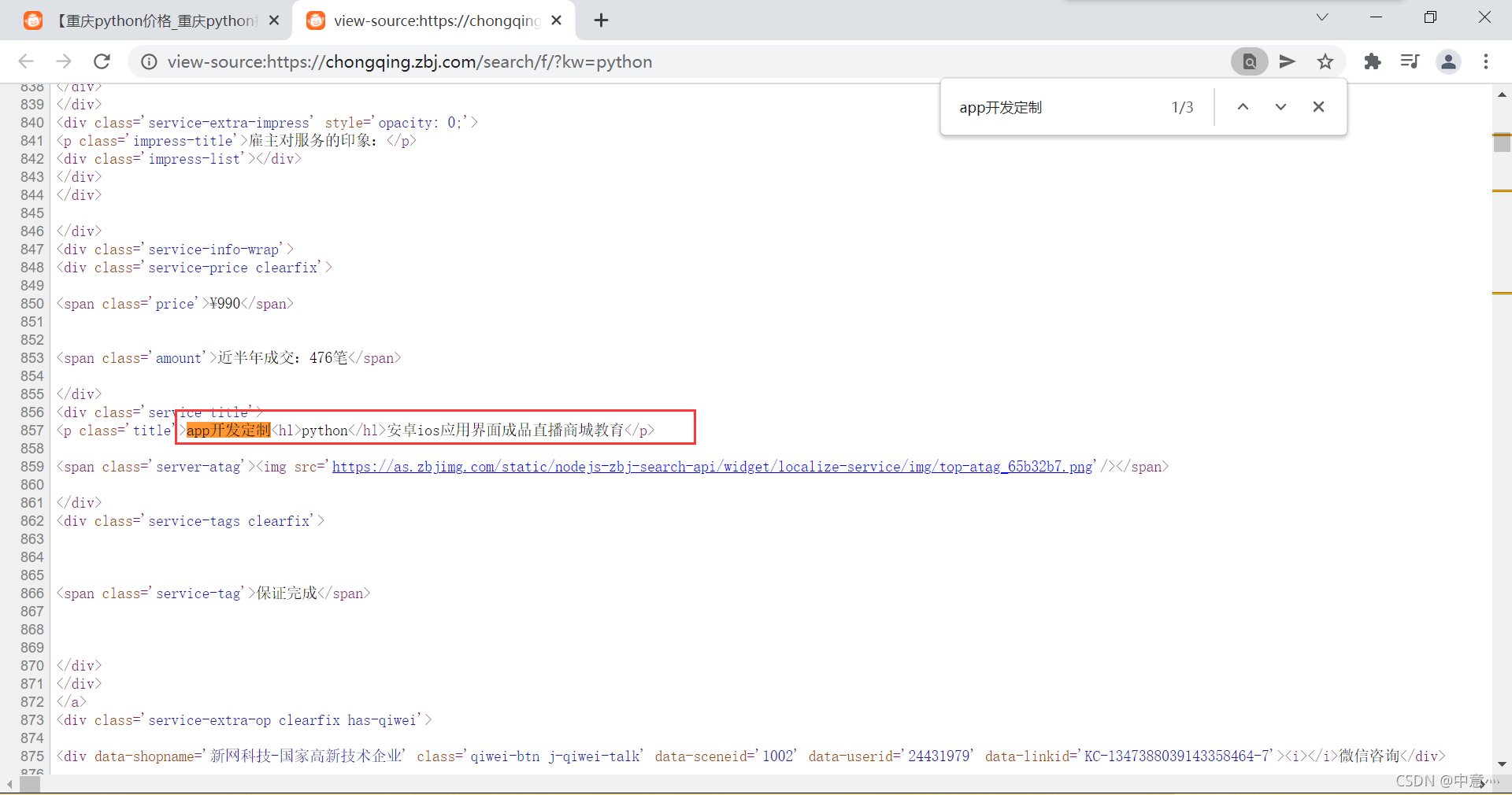The image size is (1512, 795).
Task: Open the tab search dropdown arrow
Action: (x=1322, y=17)
